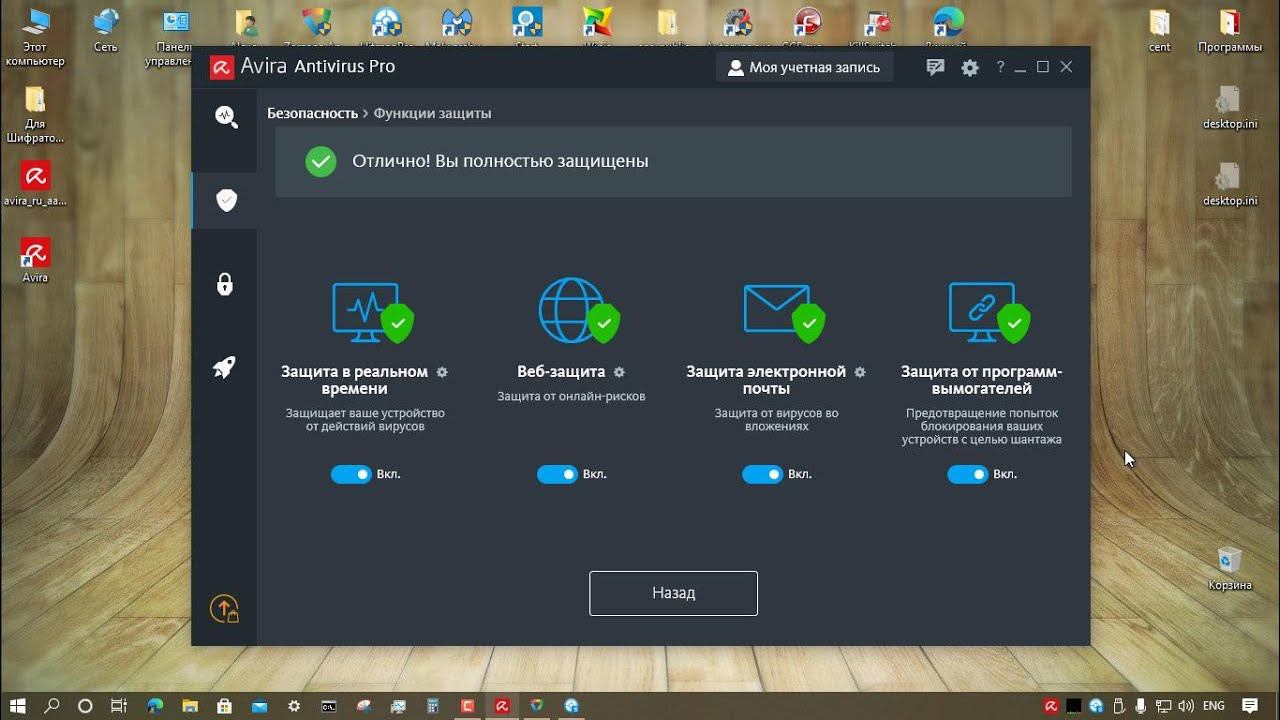Open settings gear next to Веб-защита
The height and width of the screenshot is (720, 1280).
(619, 372)
